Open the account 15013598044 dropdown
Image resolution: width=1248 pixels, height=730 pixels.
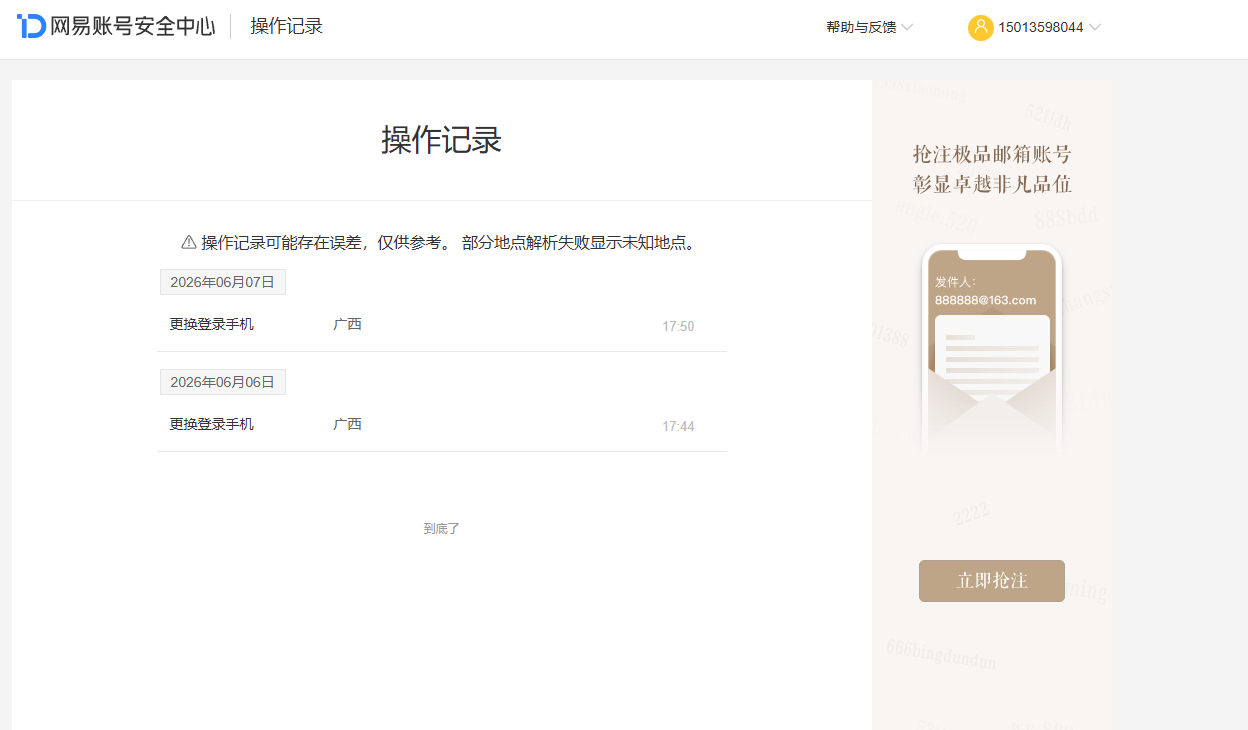pos(1049,28)
